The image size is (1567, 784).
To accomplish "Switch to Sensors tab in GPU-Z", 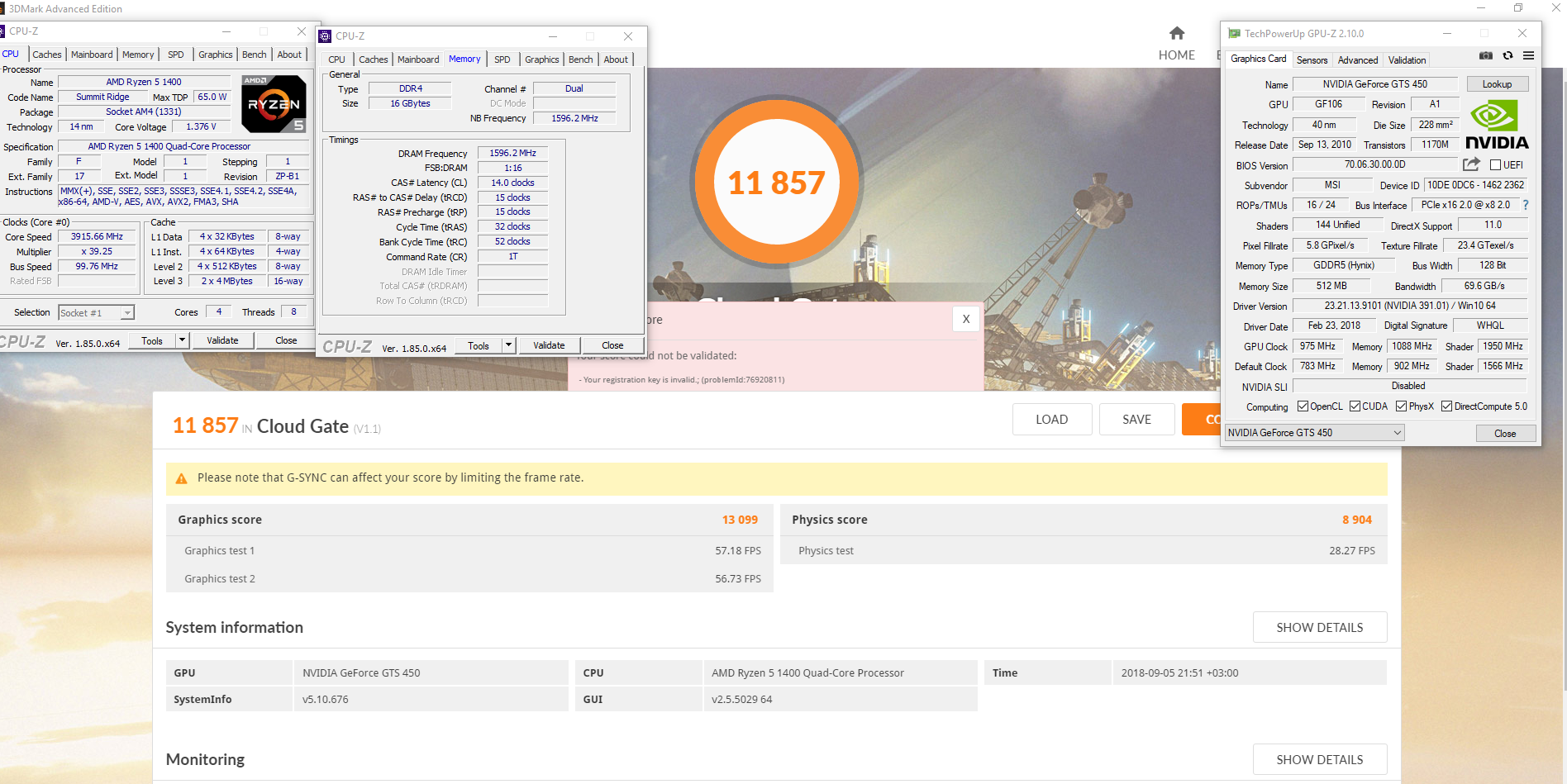I will click(1312, 60).
